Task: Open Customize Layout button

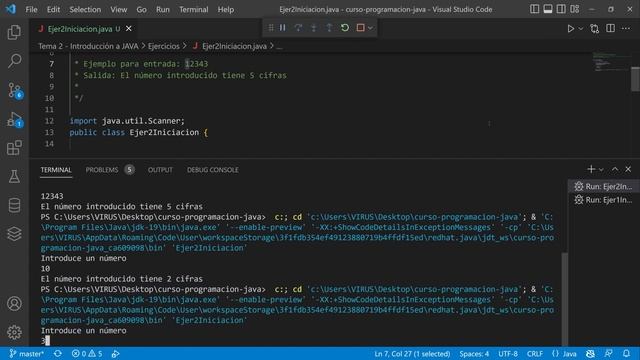Action: (x=575, y=9)
